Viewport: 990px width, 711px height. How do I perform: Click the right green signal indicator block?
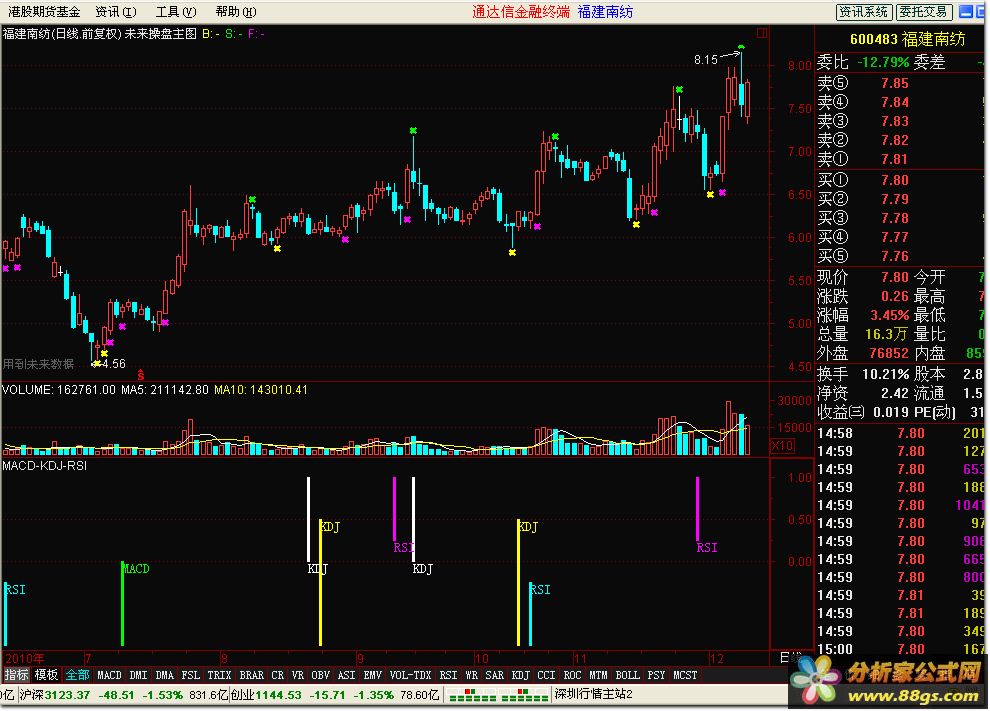point(524,695)
